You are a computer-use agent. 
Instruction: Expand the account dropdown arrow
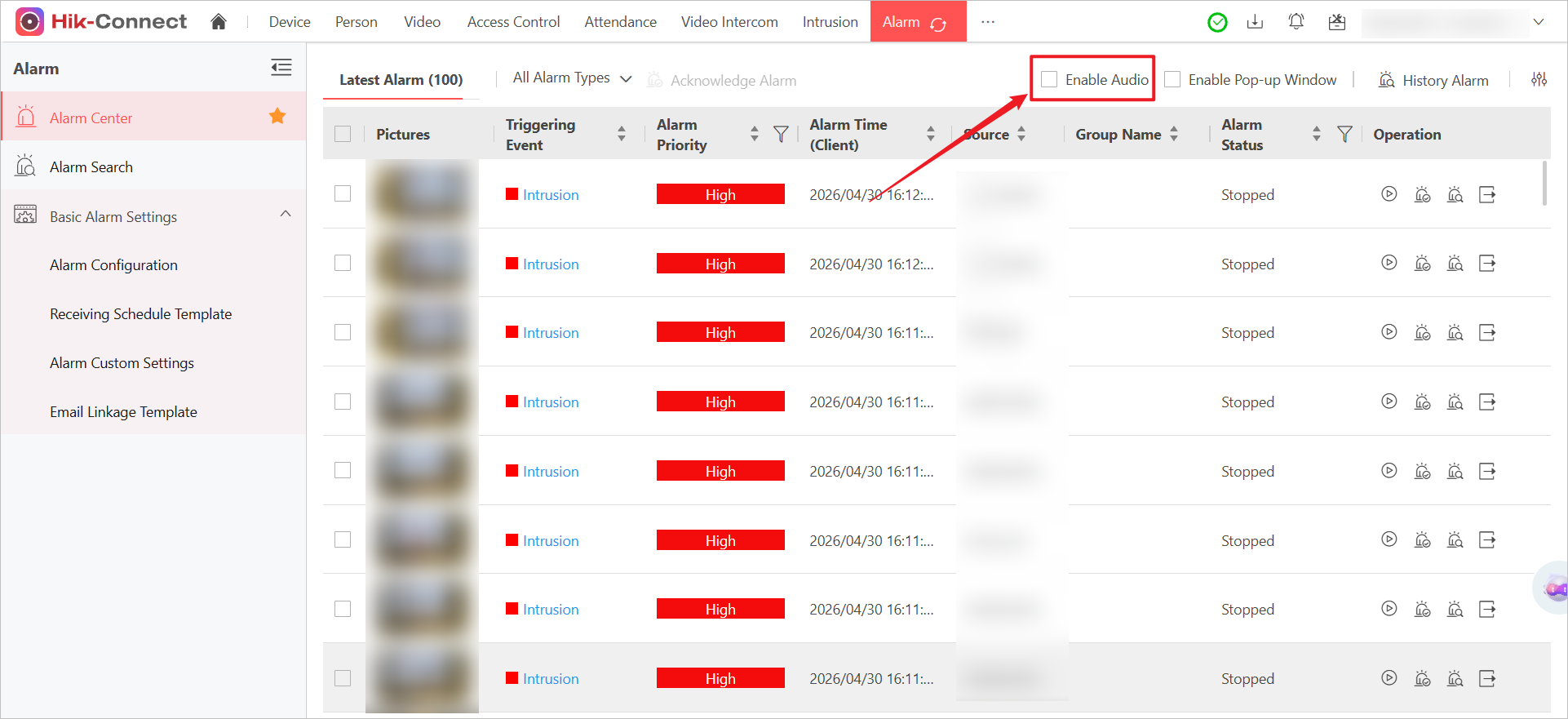[1539, 22]
